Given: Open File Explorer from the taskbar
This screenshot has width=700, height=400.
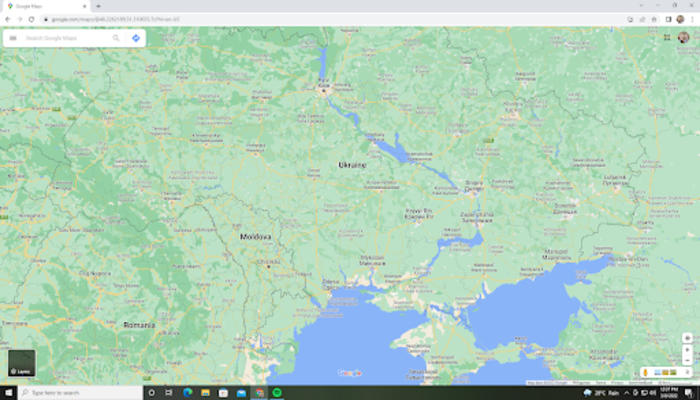Looking at the screenshot, I should point(205,393).
